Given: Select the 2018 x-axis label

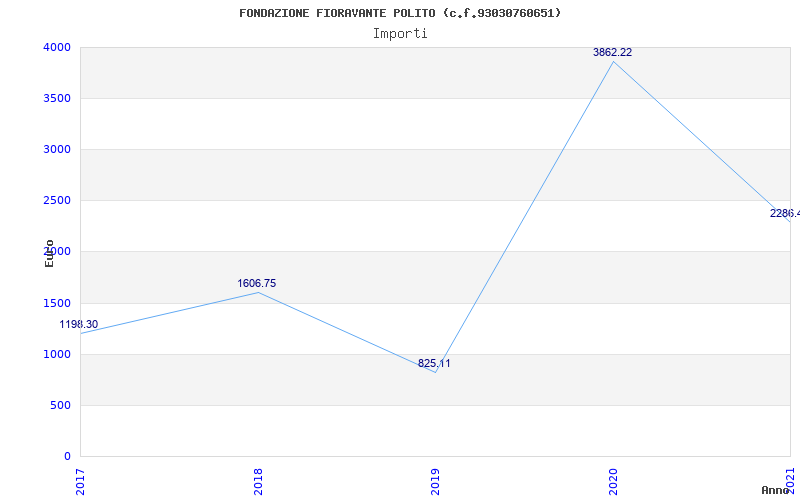Looking at the screenshot, I should (258, 482).
